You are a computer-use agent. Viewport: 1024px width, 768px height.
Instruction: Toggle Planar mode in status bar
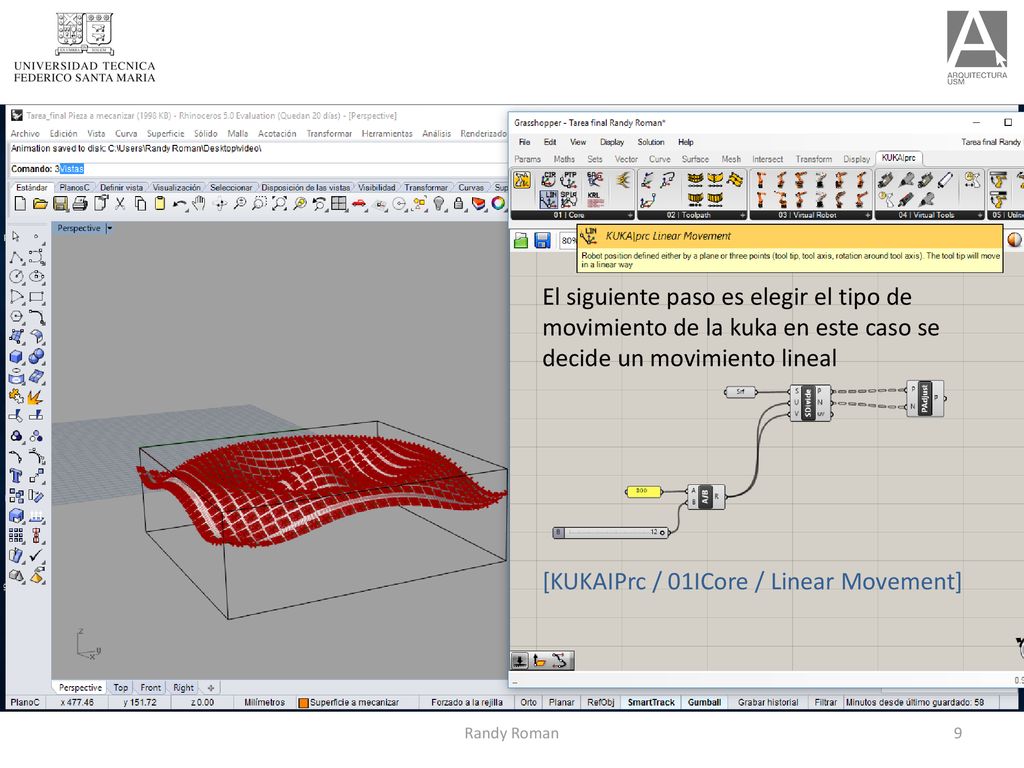coord(561,703)
